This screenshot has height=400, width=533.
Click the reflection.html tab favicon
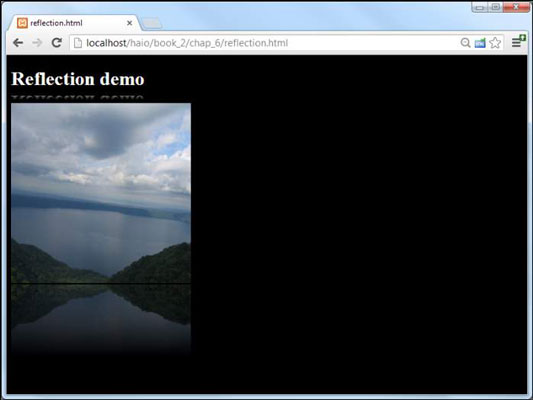[x=22, y=23]
